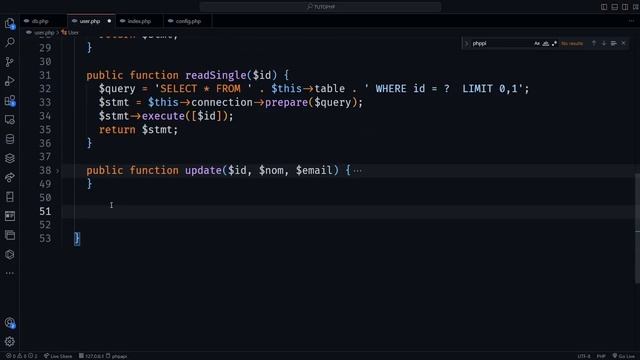This screenshot has height=360, width=640.
Task: Click the 127.0.0.1 database connection status item
Action: 91,356
